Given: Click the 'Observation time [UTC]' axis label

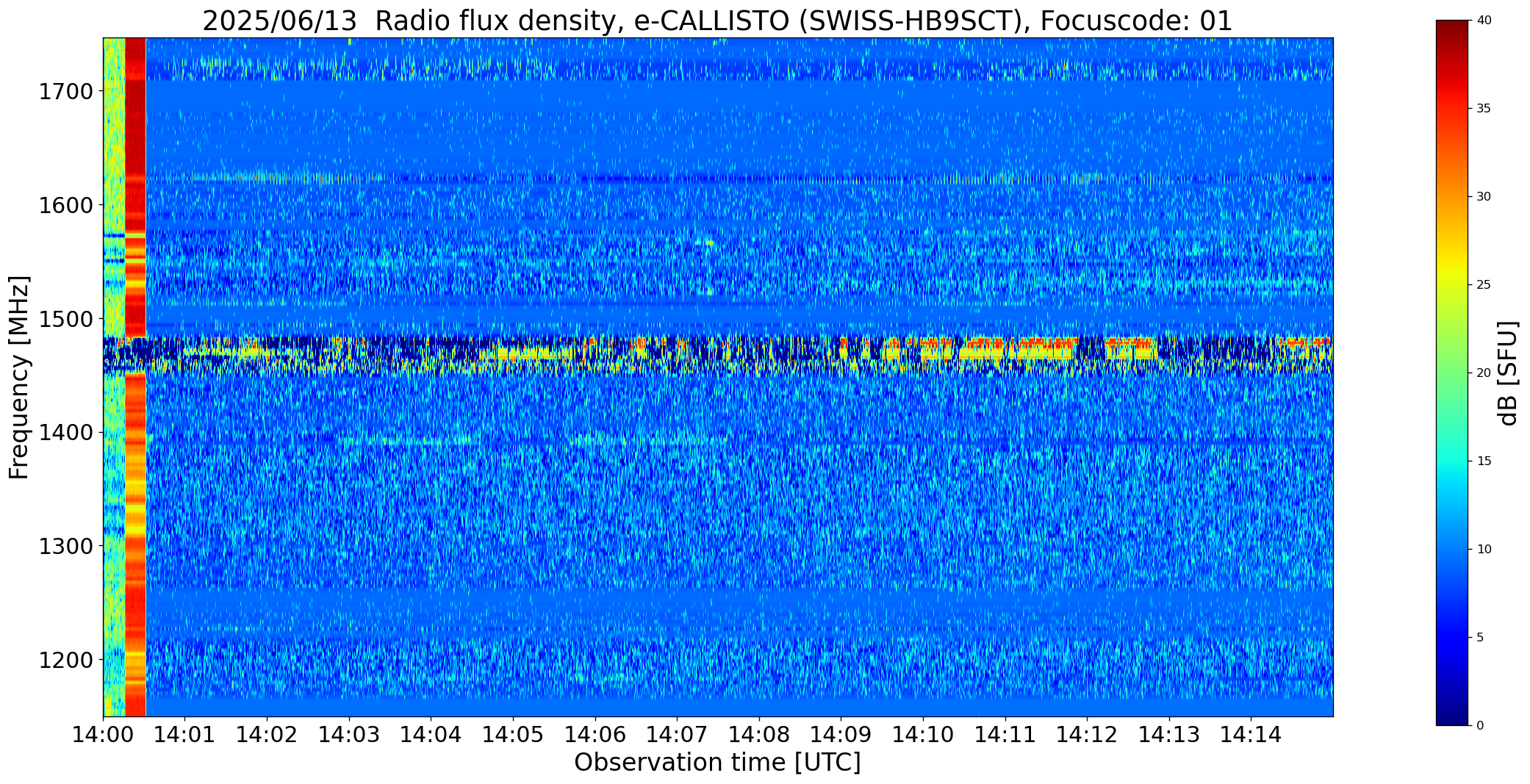Looking at the screenshot, I should tap(717, 763).
